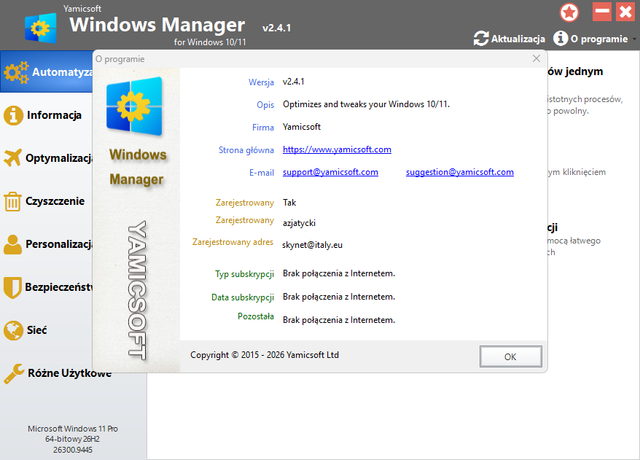Click version text v2.4.1 in dialog
640x460 pixels.
pyautogui.click(x=293, y=82)
